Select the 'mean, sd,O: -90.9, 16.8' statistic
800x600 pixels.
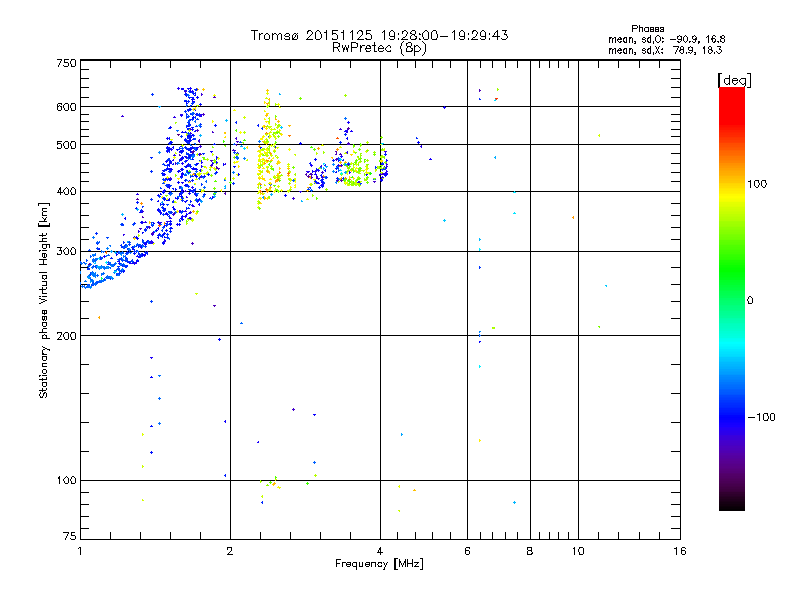click(666, 39)
